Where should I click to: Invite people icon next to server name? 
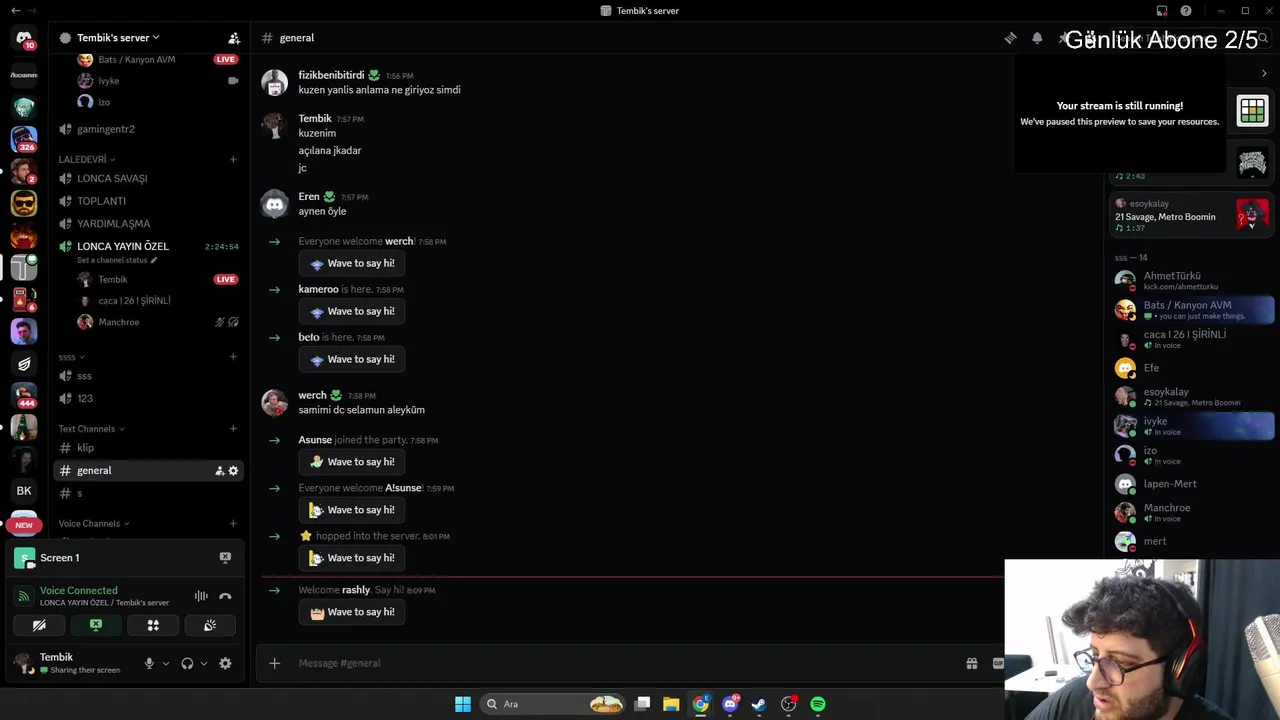coord(234,38)
